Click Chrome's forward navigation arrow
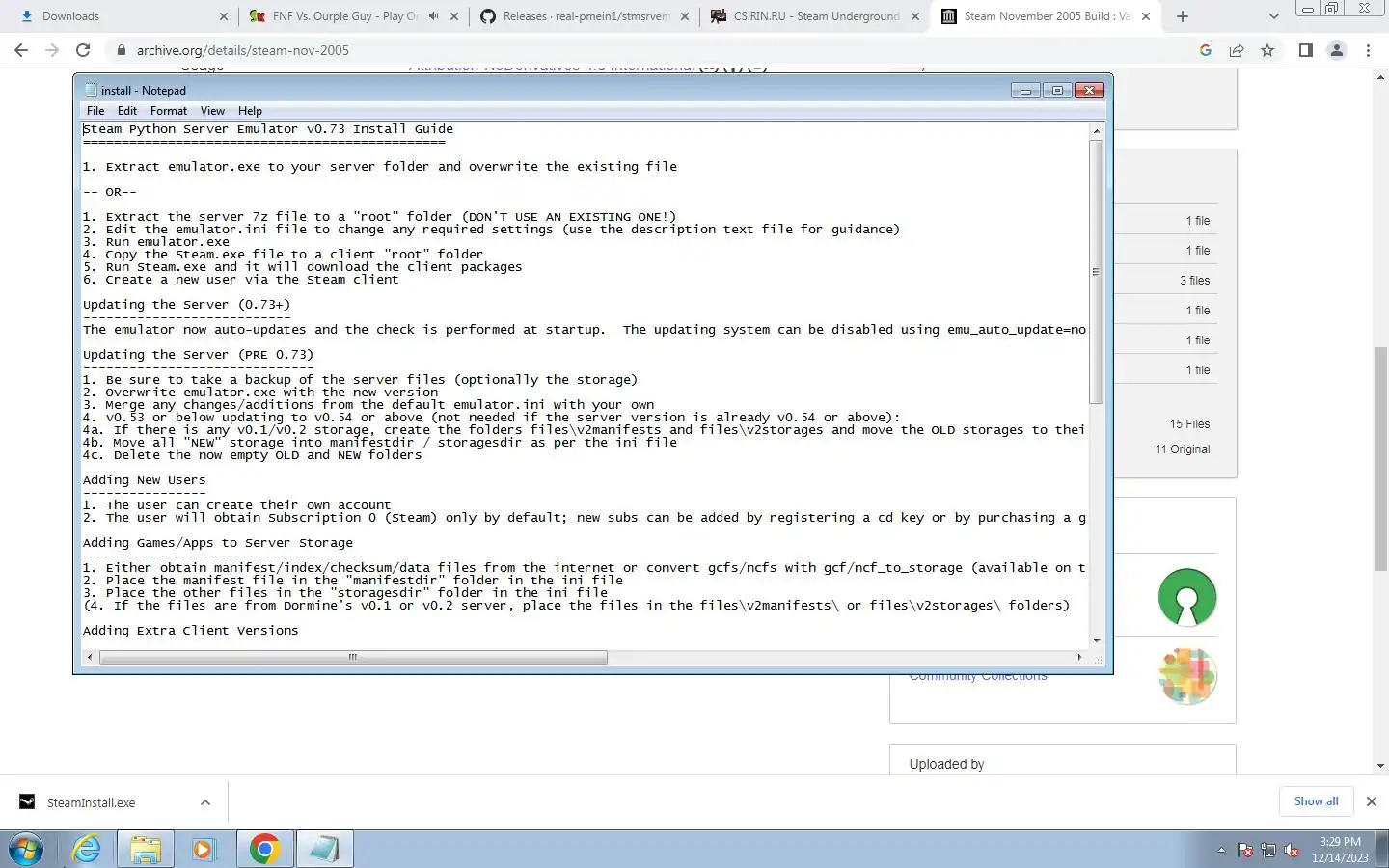The height and width of the screenshot is (868, 1389). (x=52, y=50)
